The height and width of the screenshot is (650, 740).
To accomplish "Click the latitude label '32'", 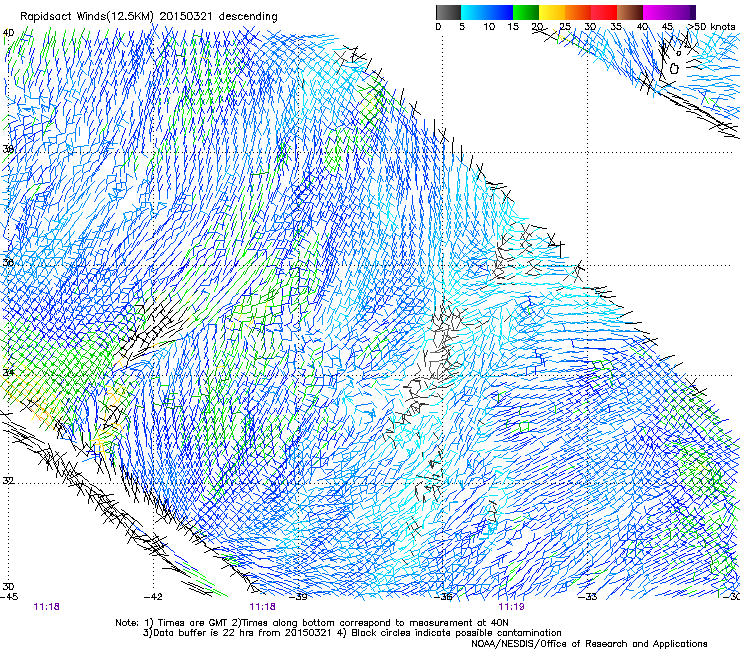I will (8, 481).
